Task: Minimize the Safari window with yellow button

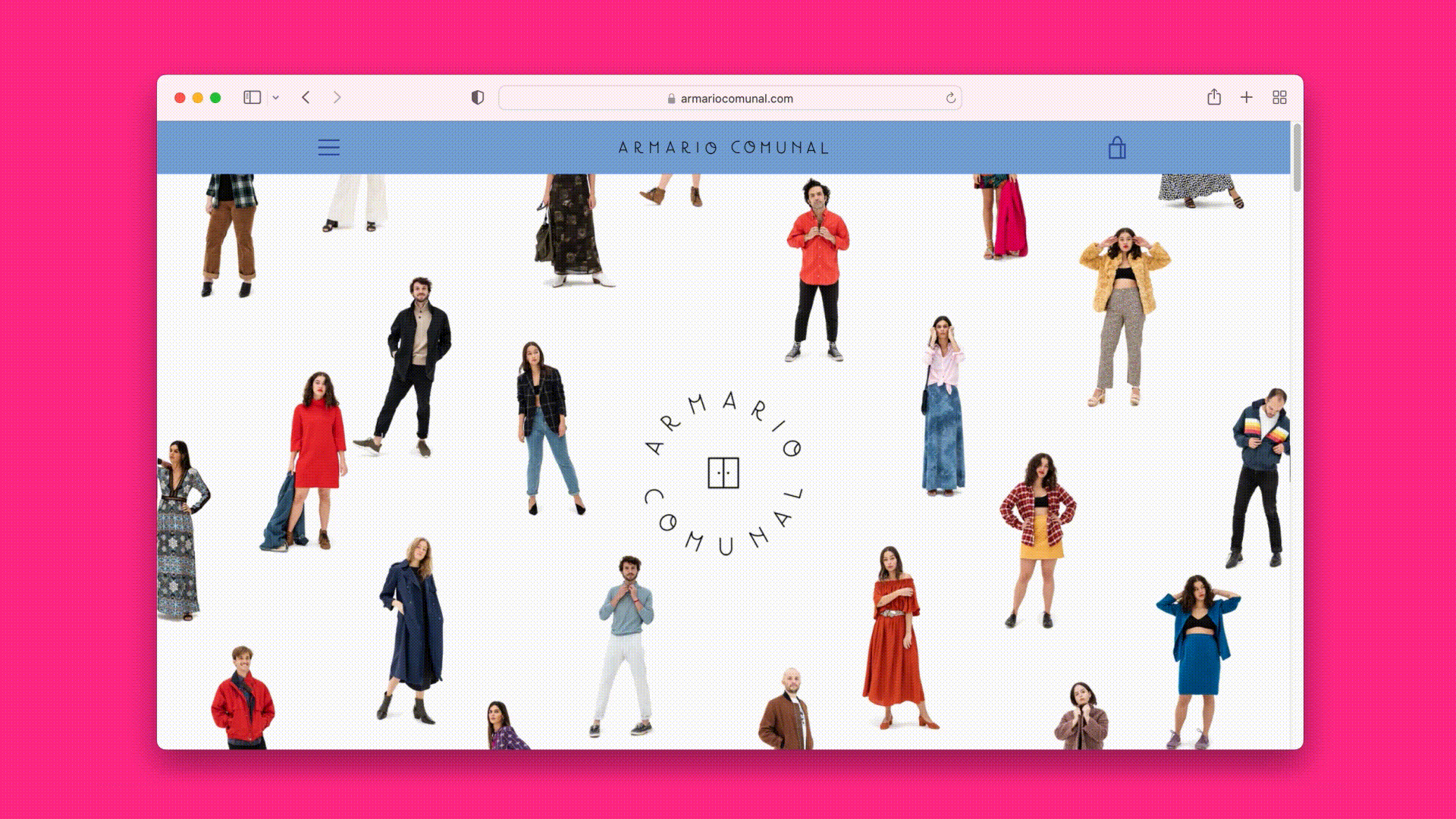Action: pyautogui.click(x=197, y=98)
